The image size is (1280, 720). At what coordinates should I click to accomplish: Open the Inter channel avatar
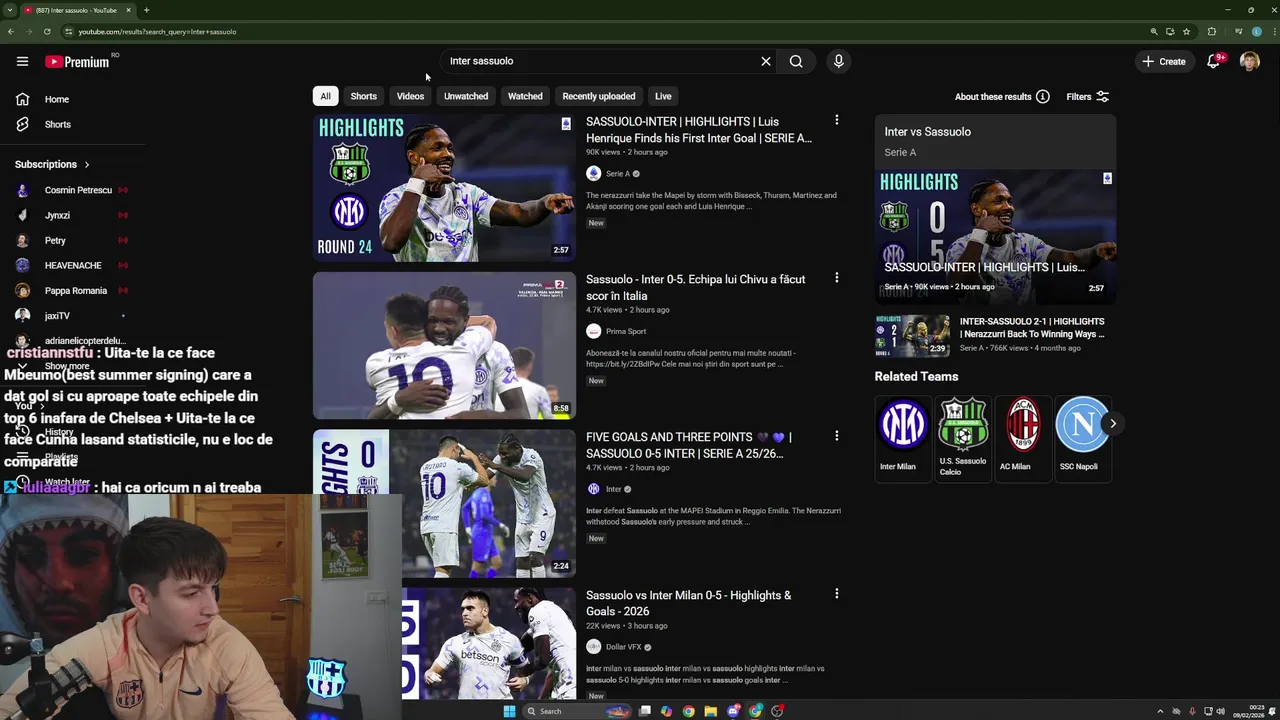[593, 489]
